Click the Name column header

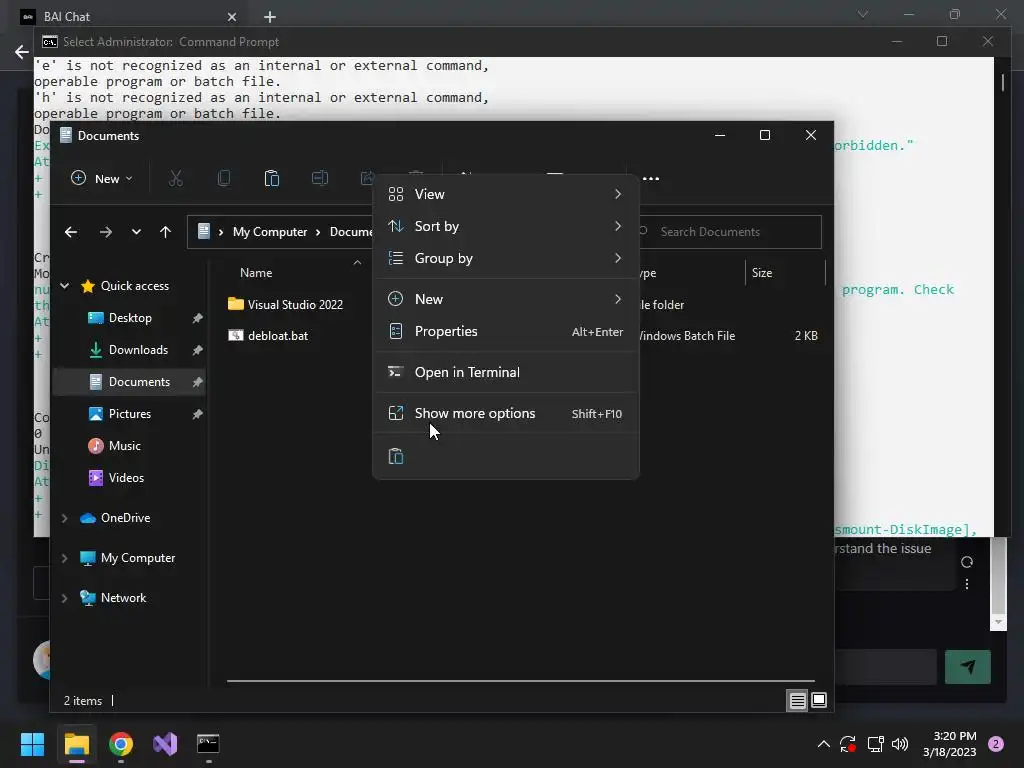coord(256,273)
